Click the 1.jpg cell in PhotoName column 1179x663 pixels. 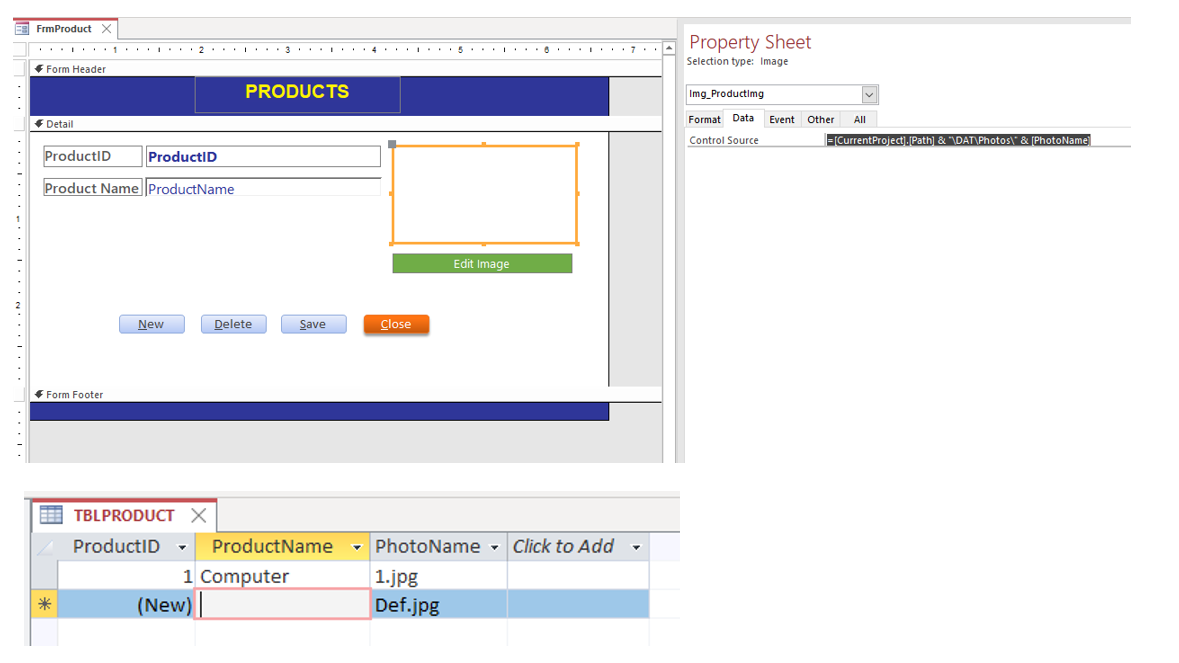438,577
